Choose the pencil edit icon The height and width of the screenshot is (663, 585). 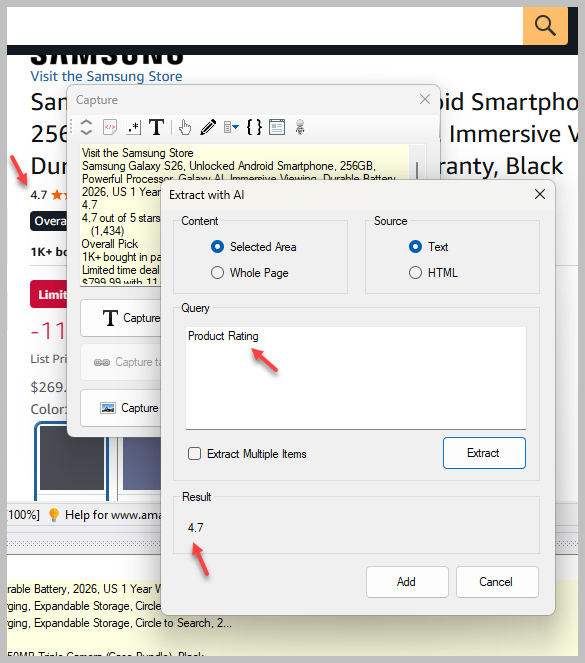208,127
